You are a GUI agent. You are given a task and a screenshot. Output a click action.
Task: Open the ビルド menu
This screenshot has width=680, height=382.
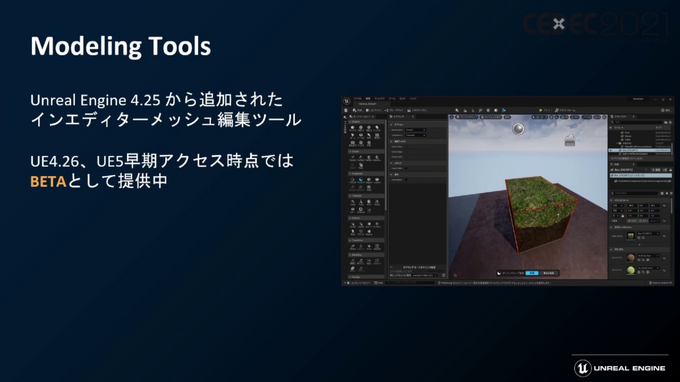[402, 98]
